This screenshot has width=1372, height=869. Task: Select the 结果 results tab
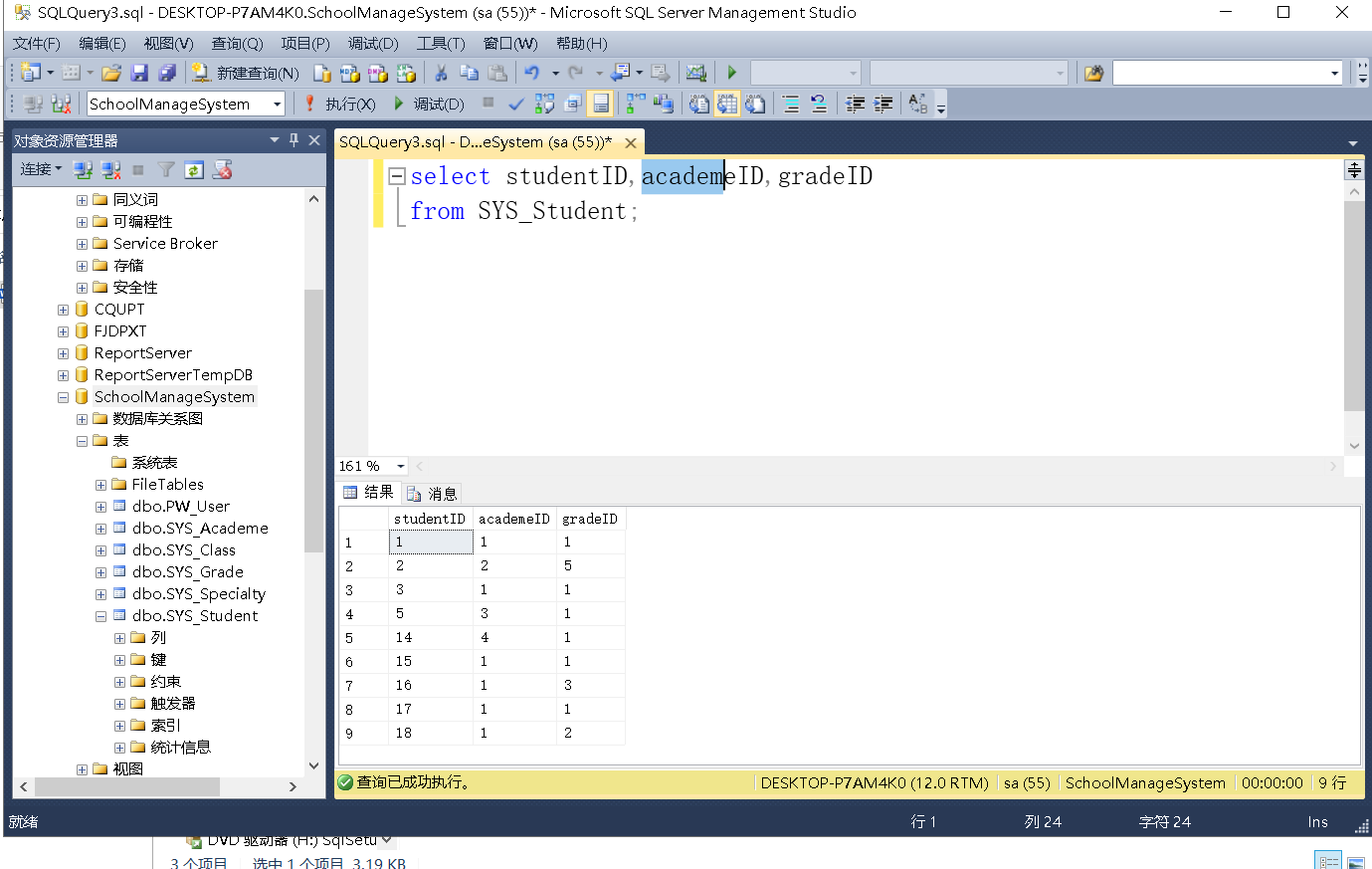coord(369,492)
